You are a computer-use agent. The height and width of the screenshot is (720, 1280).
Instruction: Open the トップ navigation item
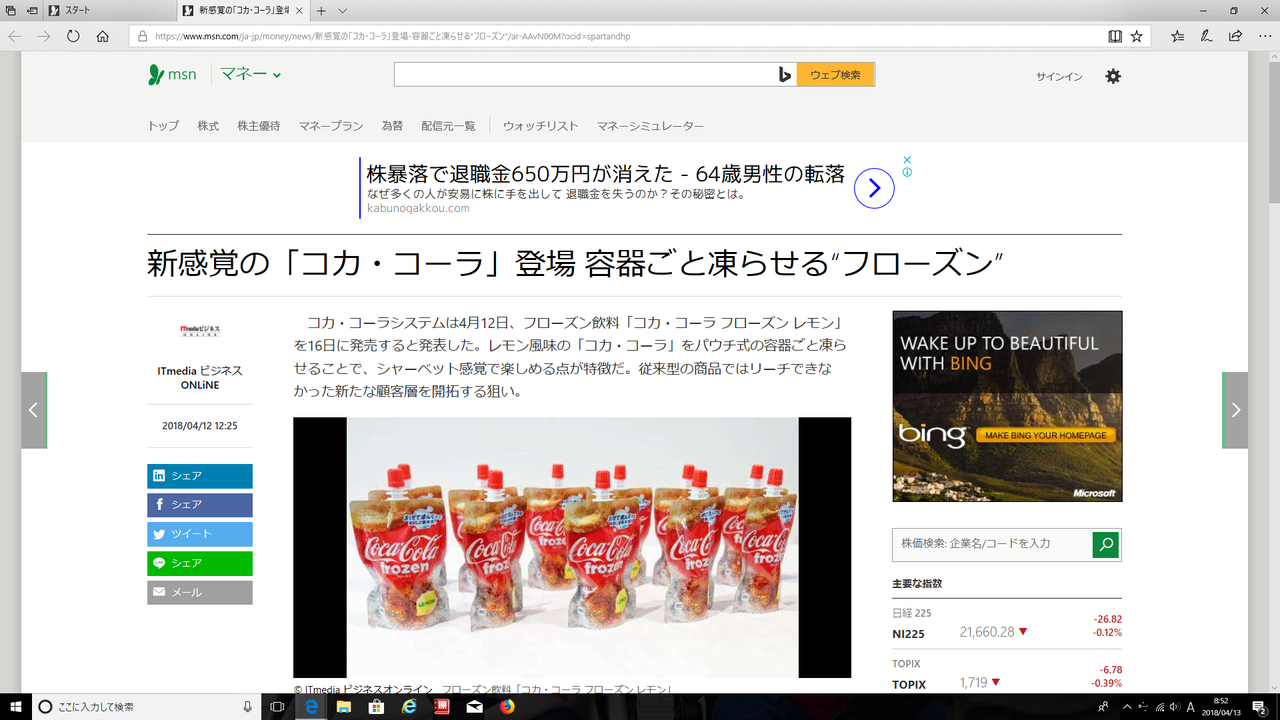(163, 126)
